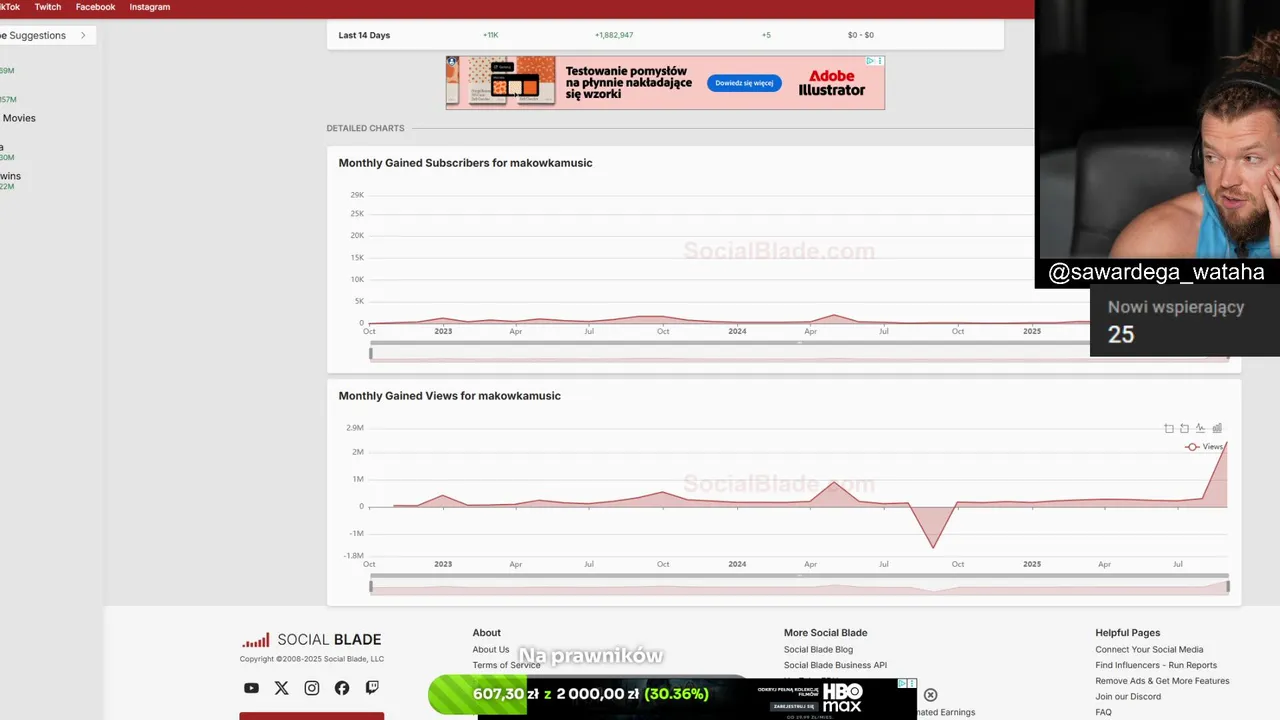
Task: Open Instagram tab in top navigation
Action: click(x=150, y=7)
